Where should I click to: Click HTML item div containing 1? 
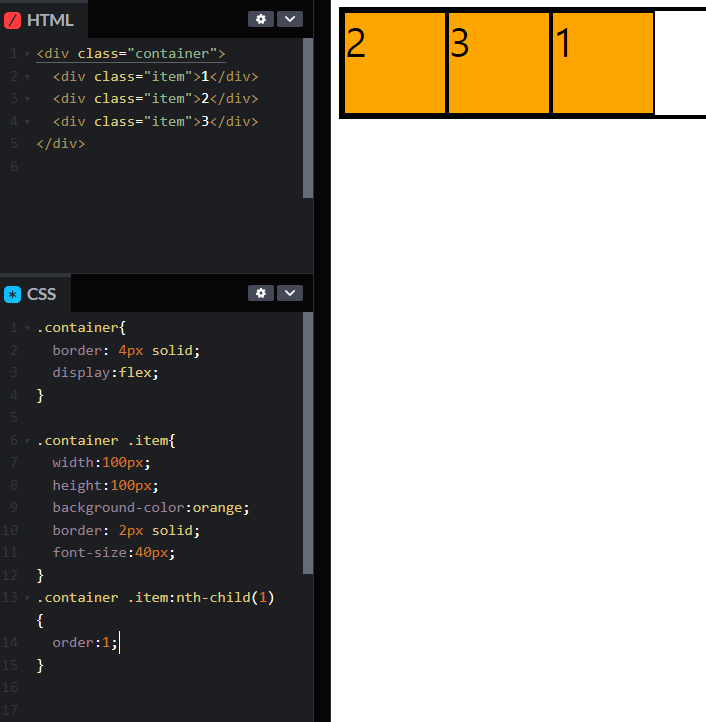click(156, 76)
